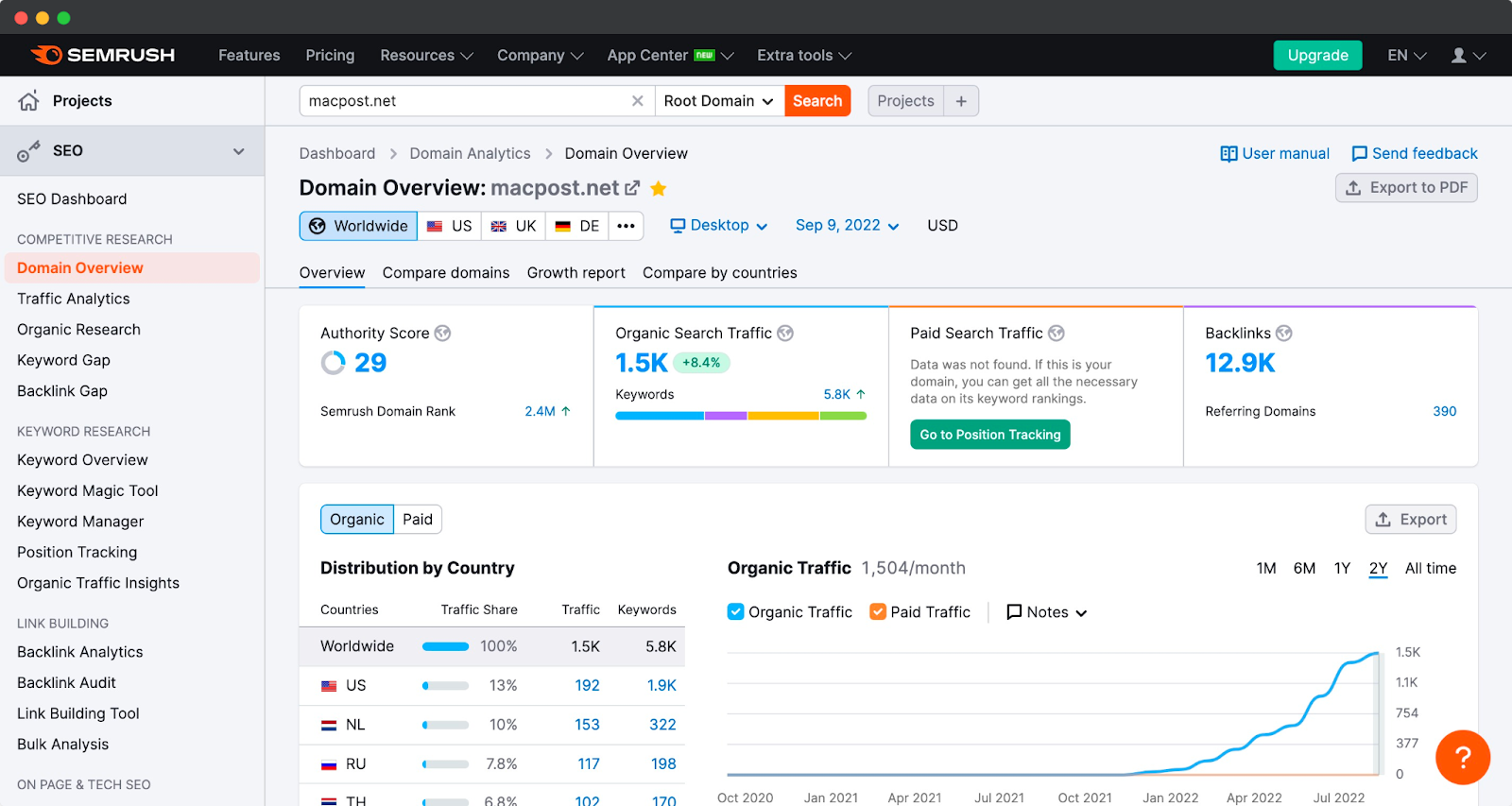Image resolution: width=1512 pixels, height=806 pixels.
Task: Switch to the Paid toggle
Action: pyautogui.click(x=418, y=520)
